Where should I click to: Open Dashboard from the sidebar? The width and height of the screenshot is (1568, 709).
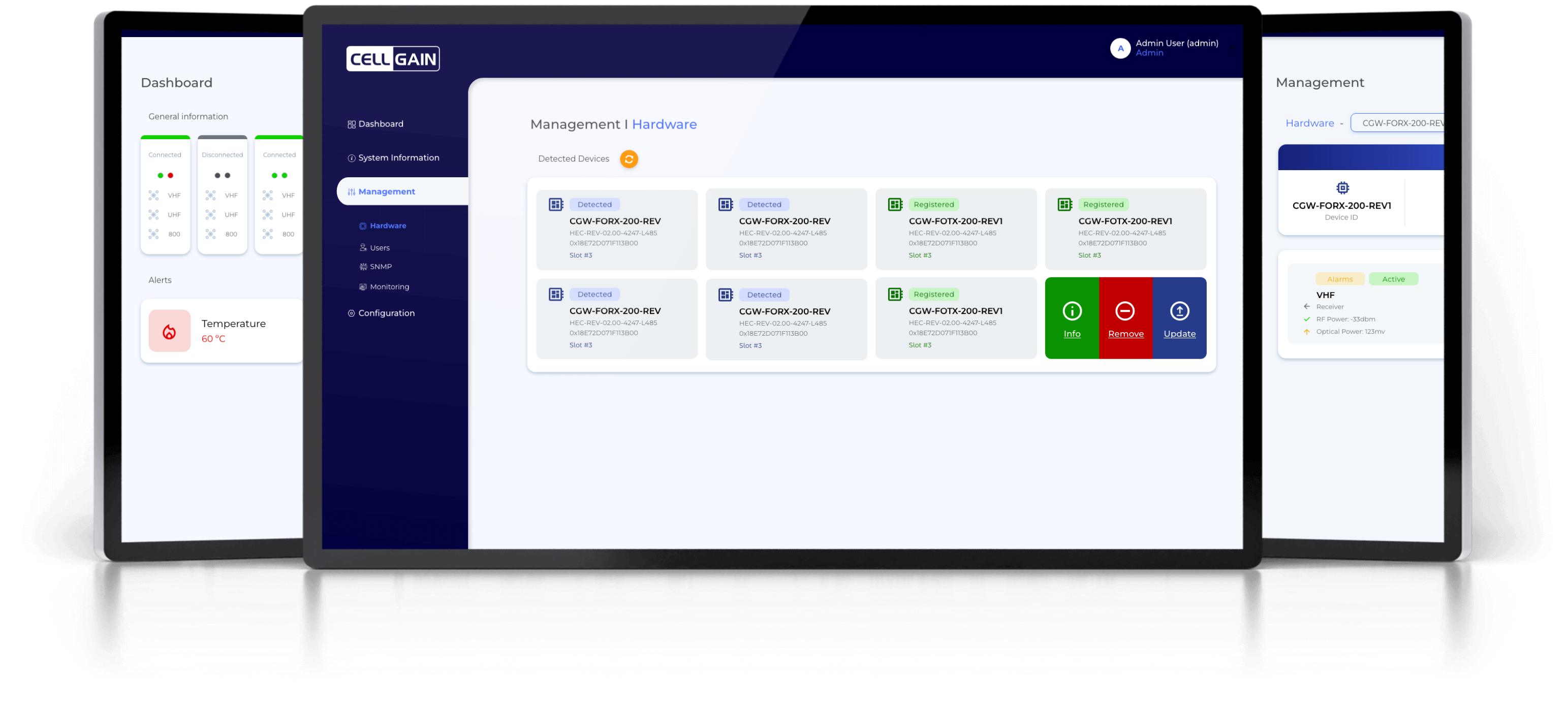tap(381, 124)
